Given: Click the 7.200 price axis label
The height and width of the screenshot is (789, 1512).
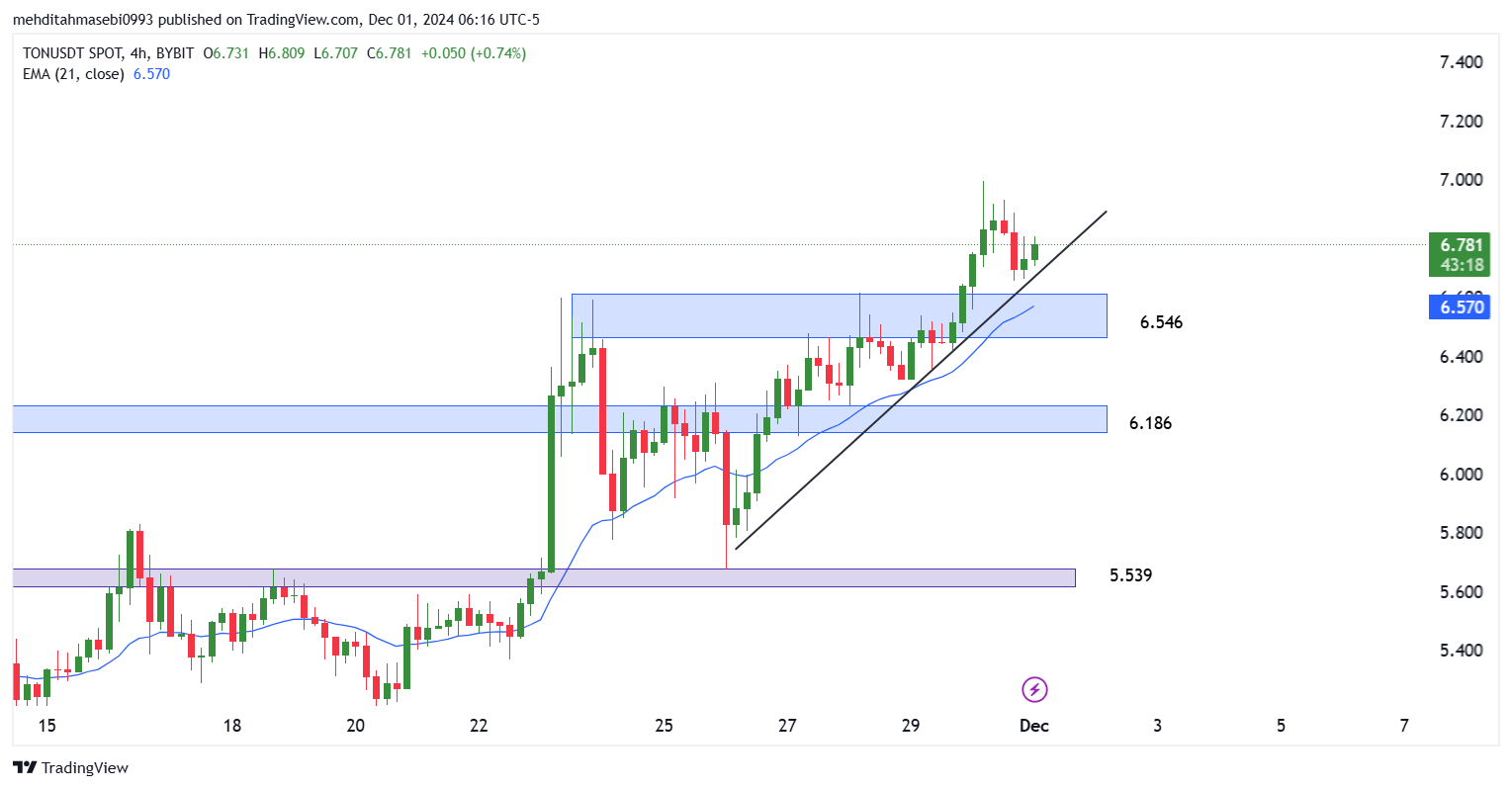Looking at the screenshot, I should point(1461,122).
